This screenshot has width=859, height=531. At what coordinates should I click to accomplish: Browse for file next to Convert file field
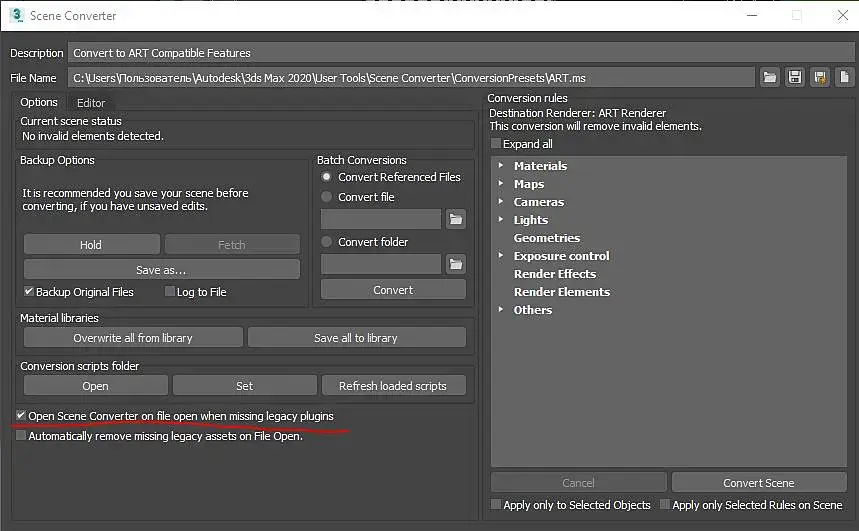(455, 219)
